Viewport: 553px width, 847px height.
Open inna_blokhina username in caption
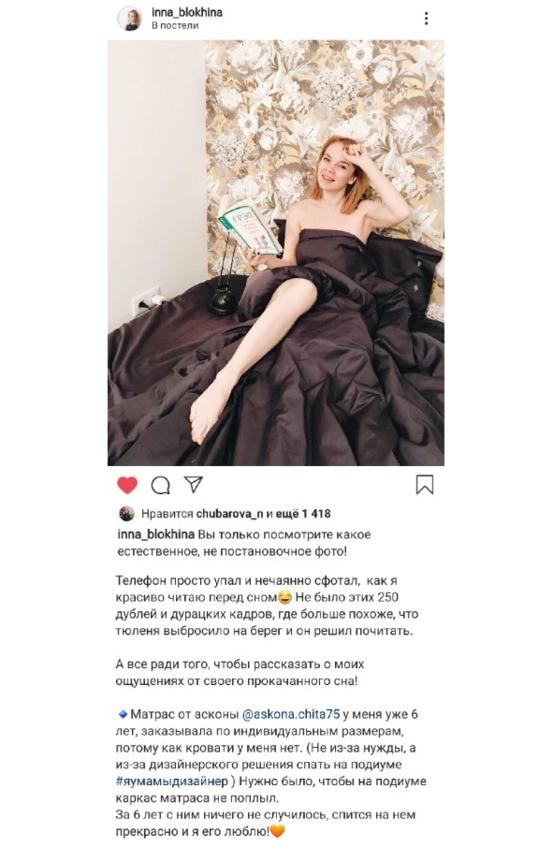[156, 535]
